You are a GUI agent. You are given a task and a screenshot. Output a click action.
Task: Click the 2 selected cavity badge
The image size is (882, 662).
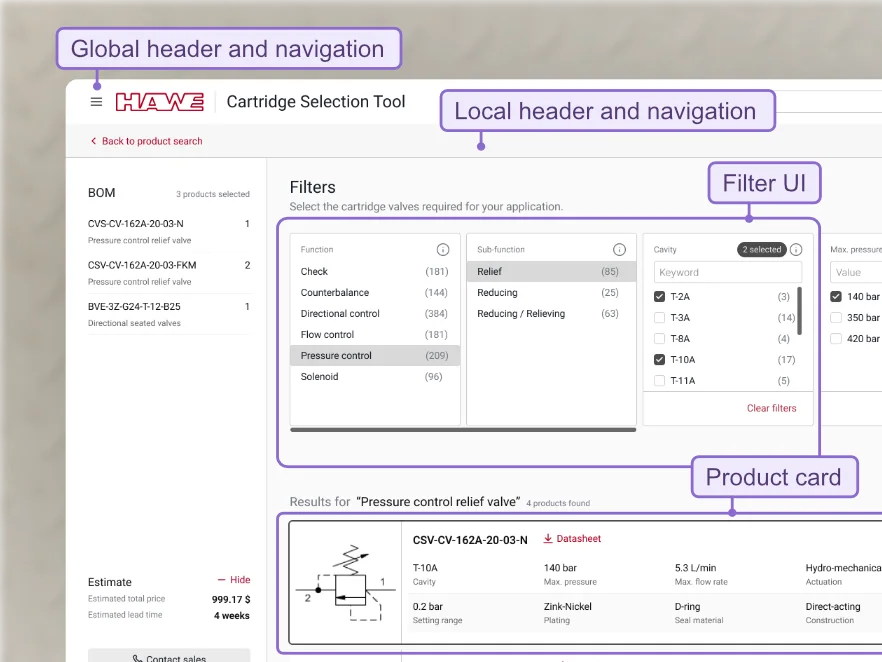coord(762,249)
